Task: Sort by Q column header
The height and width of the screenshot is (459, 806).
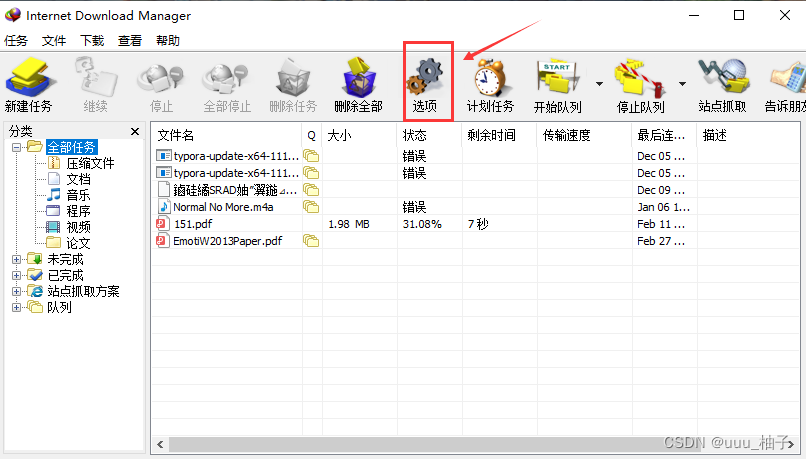Action: pos(312,135)
